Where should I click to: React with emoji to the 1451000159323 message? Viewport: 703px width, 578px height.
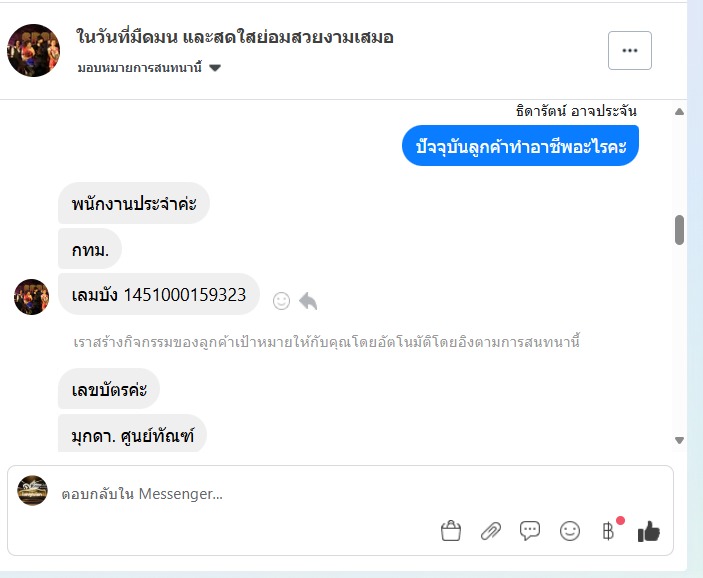pos(281,300)
